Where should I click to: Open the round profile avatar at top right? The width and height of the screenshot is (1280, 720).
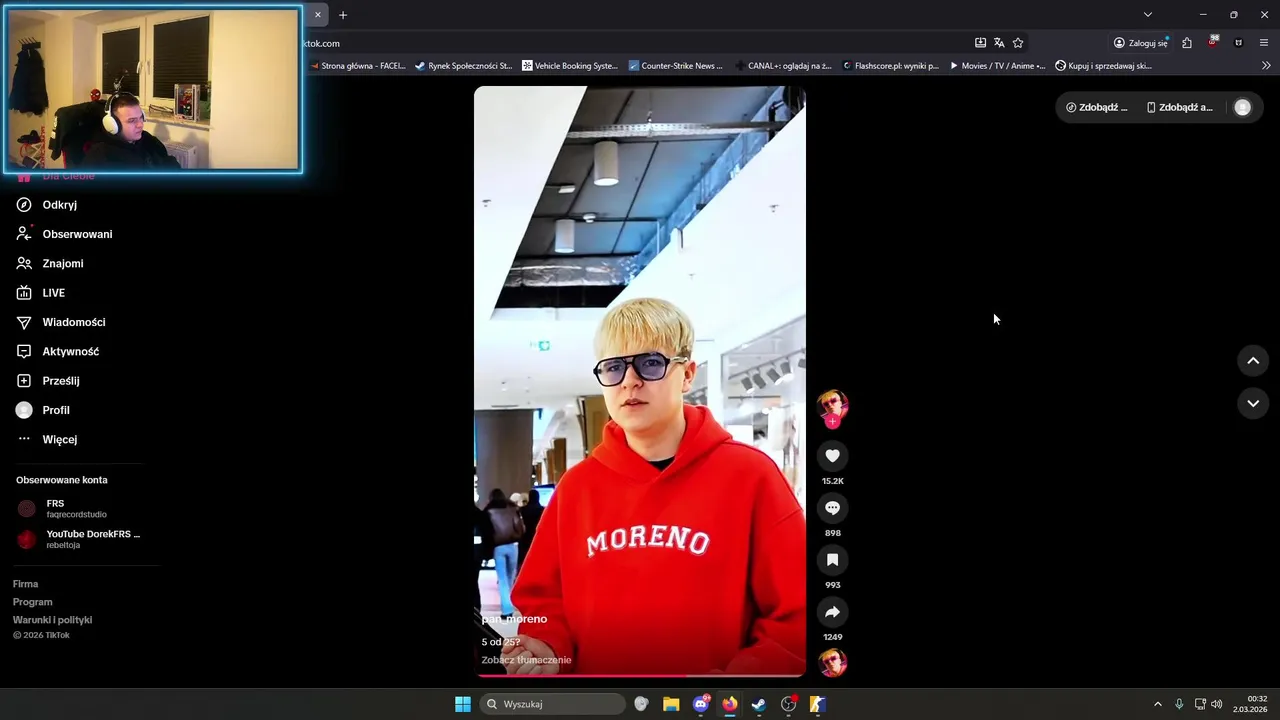1242,107
